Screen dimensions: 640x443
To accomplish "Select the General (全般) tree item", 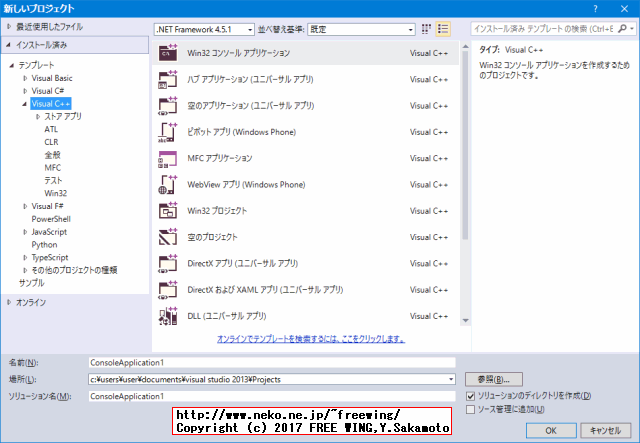I will [x=52, y=155].
